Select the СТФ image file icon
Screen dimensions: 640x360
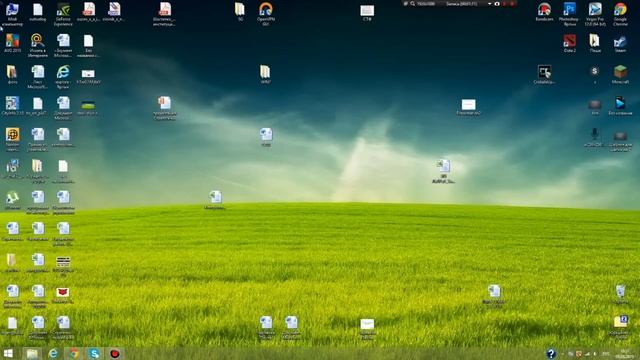coord(367,12)
